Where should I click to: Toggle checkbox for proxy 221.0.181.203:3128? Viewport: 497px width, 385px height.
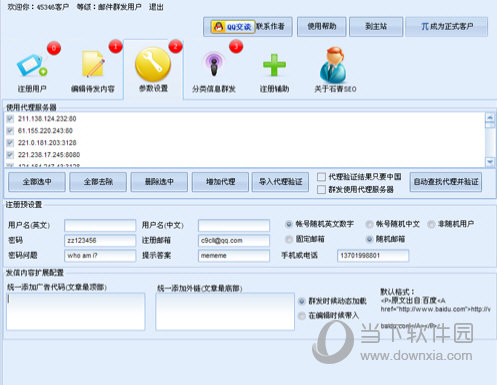(x=10, y=143)
